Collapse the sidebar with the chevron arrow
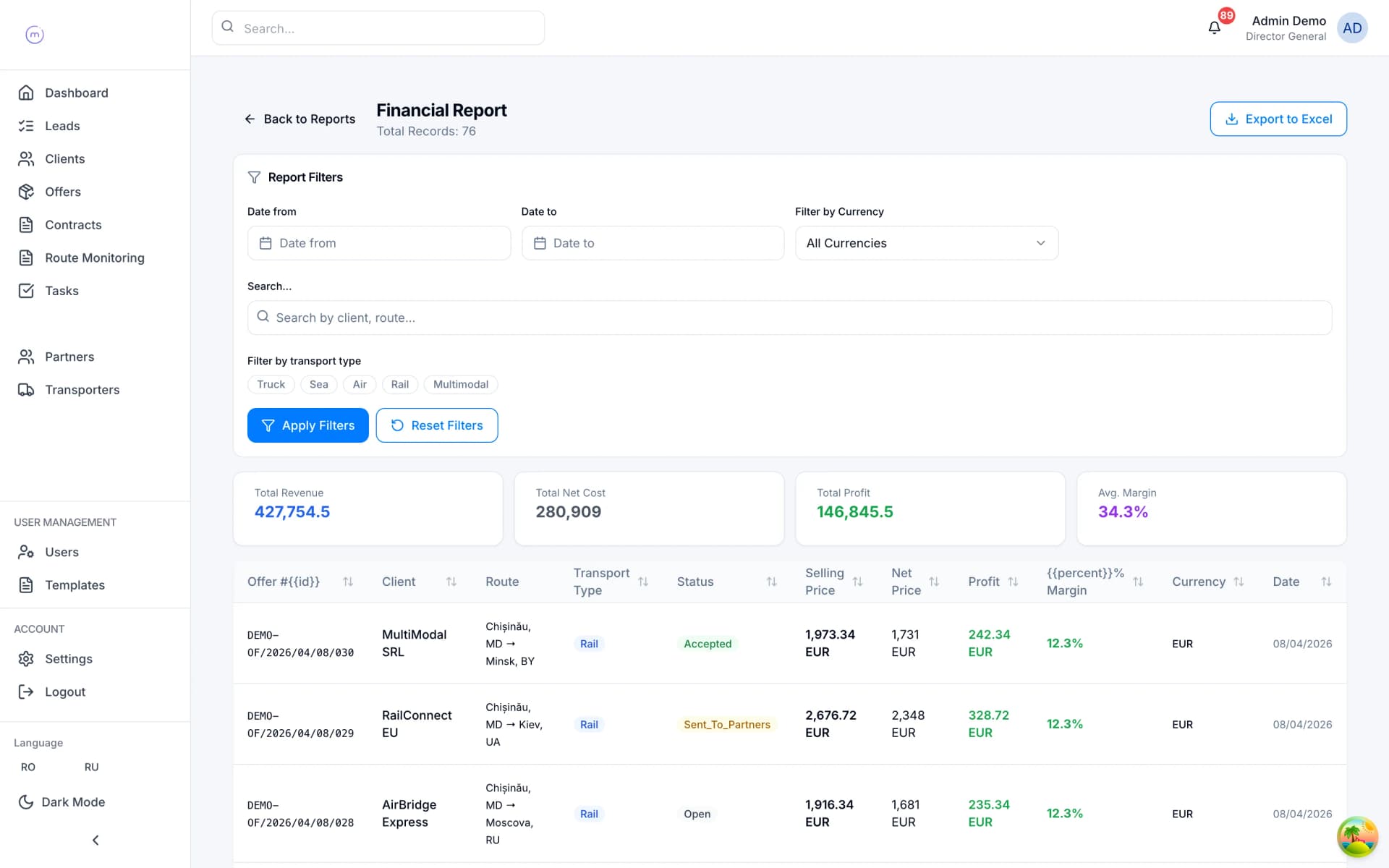 95,840
